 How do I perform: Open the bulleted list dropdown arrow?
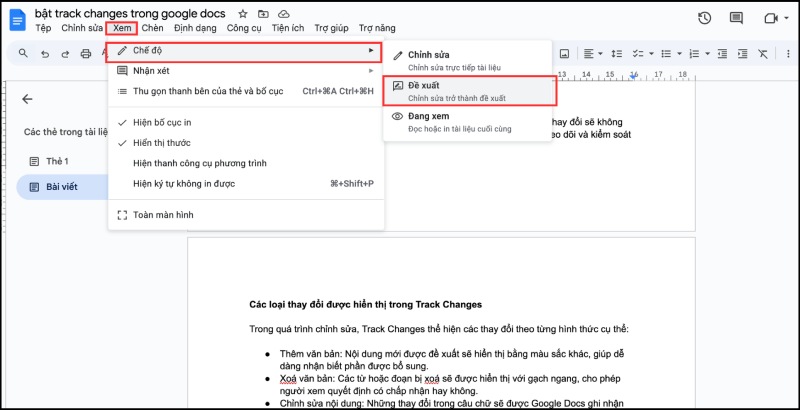(x=679, y=53)
